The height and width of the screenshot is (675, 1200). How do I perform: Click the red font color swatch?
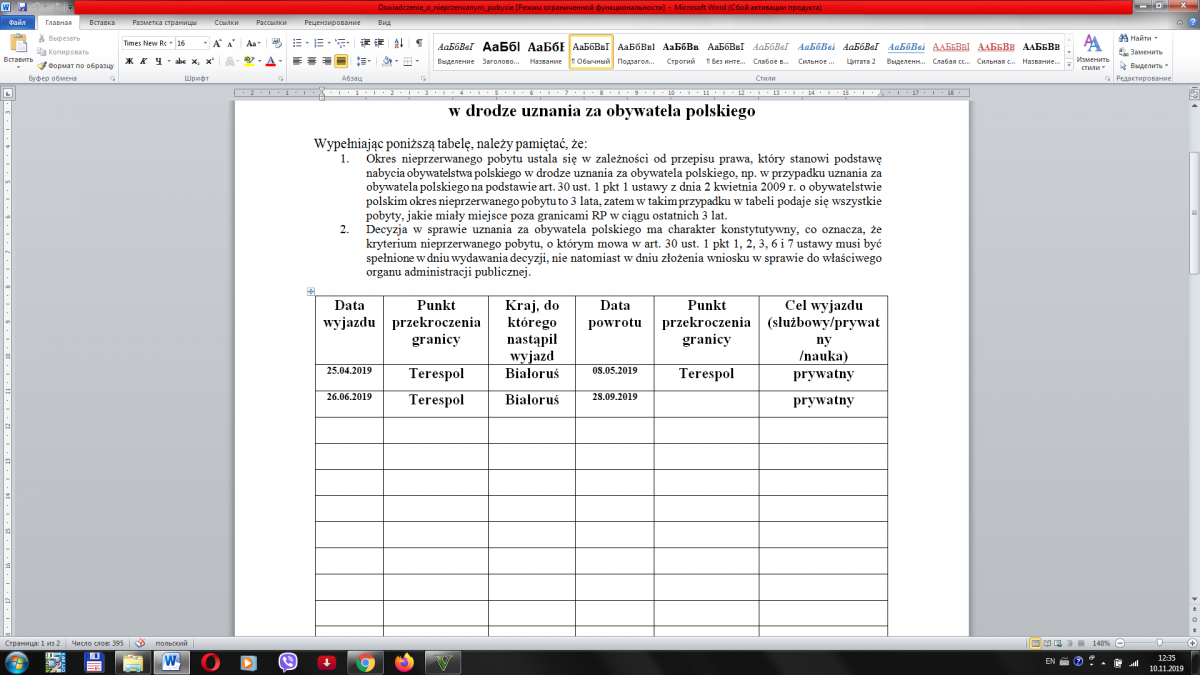(270, 61)
